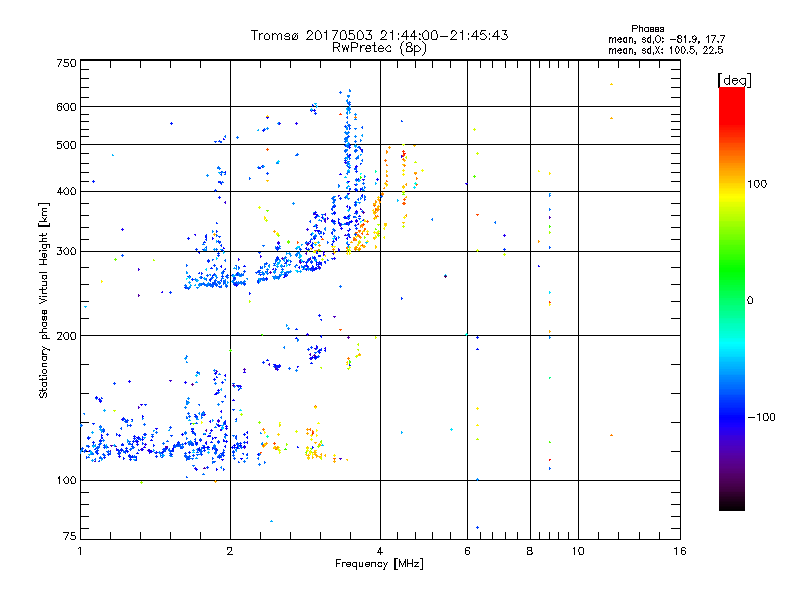This screenshot has height=600, width=800.
Task: Click the 'Phases' header label
Action: click(647, 29)
